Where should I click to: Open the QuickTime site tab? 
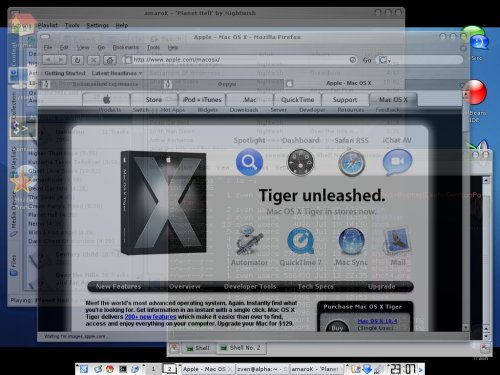coord(298,99)
